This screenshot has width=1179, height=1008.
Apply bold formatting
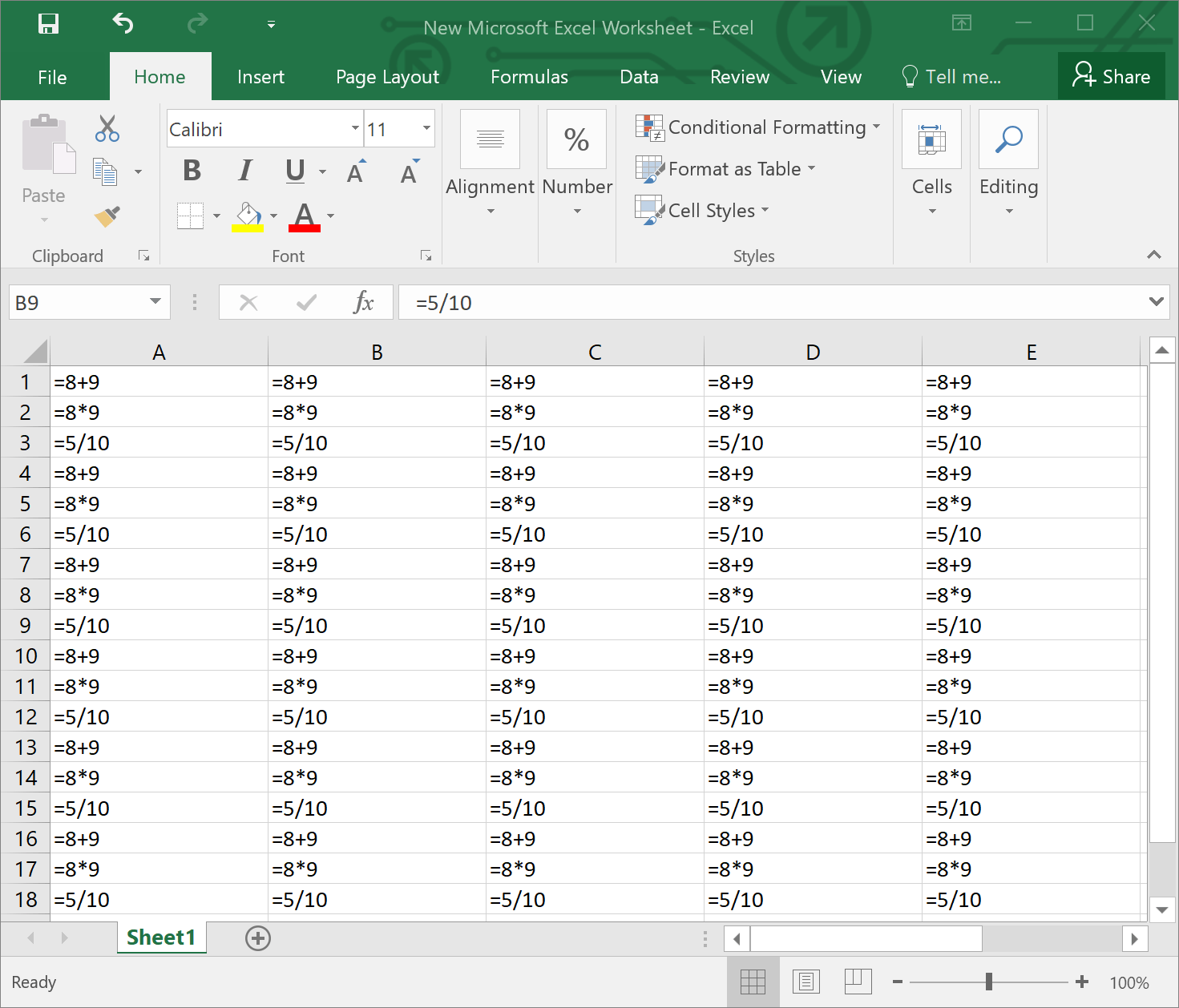coord(191,170)
